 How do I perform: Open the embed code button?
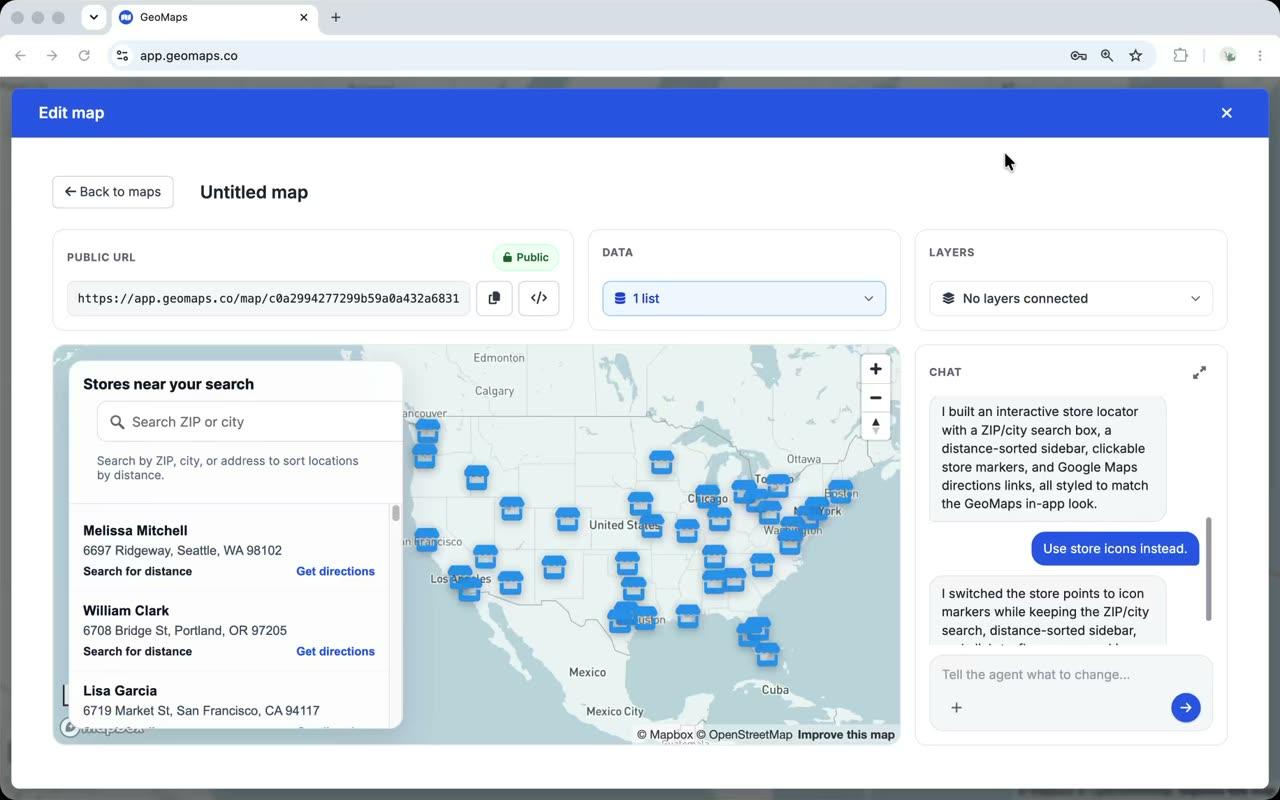538,298
